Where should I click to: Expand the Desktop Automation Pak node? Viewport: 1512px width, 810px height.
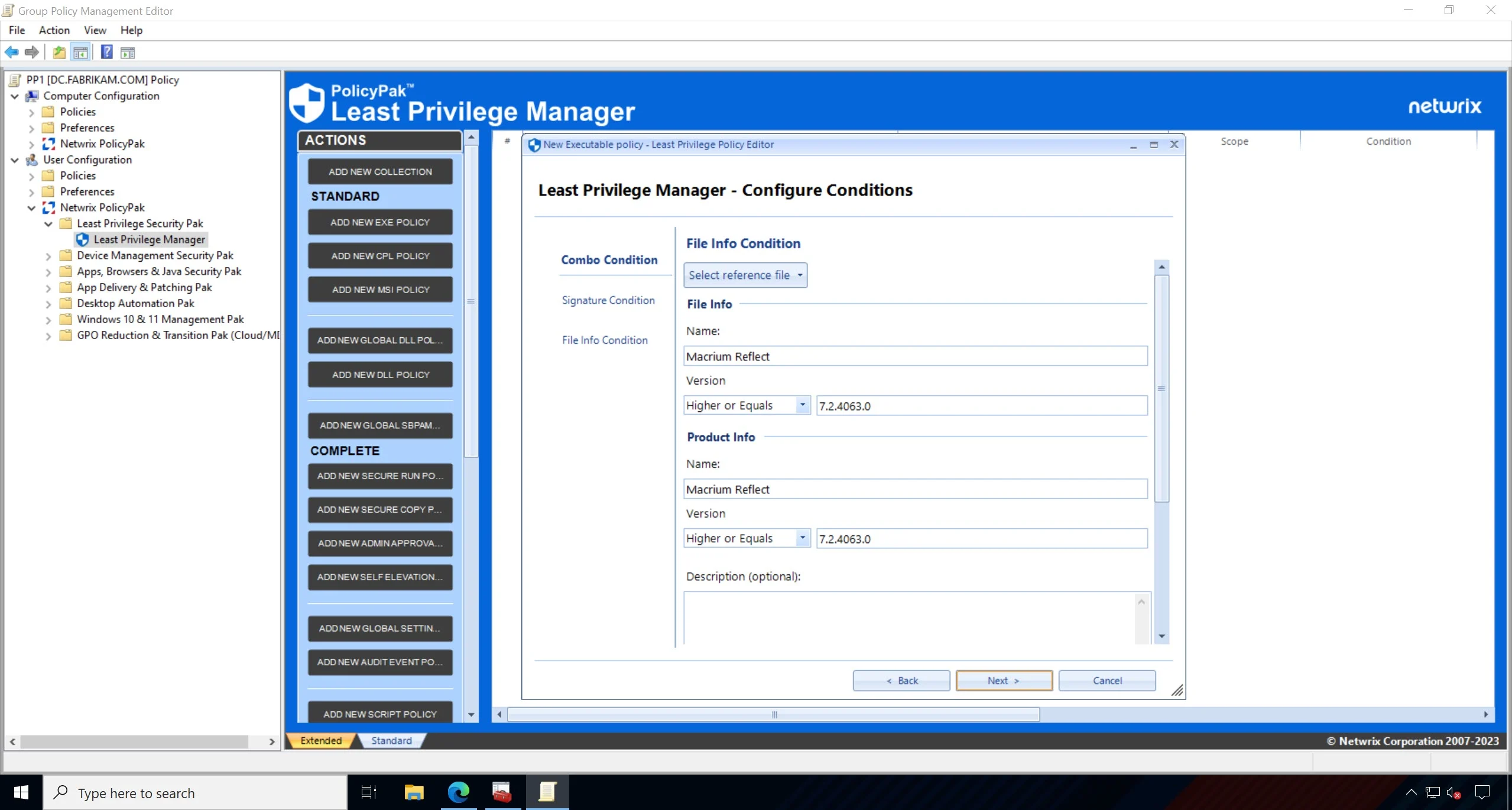pyautogui.click(x=48, y=304)
